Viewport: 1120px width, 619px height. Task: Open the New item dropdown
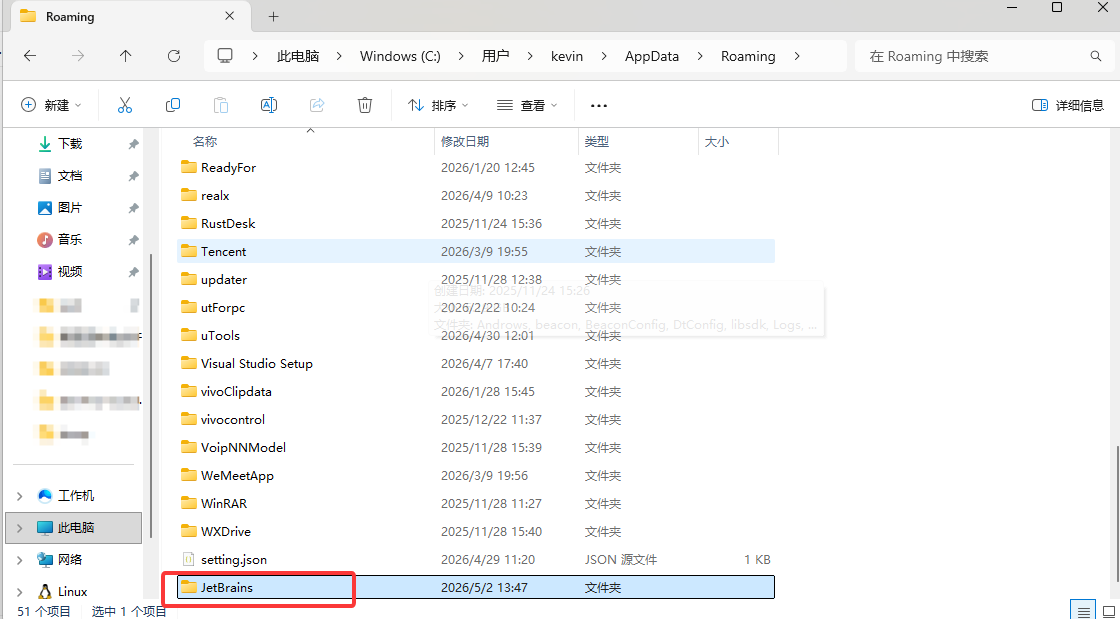pos(51,106)
